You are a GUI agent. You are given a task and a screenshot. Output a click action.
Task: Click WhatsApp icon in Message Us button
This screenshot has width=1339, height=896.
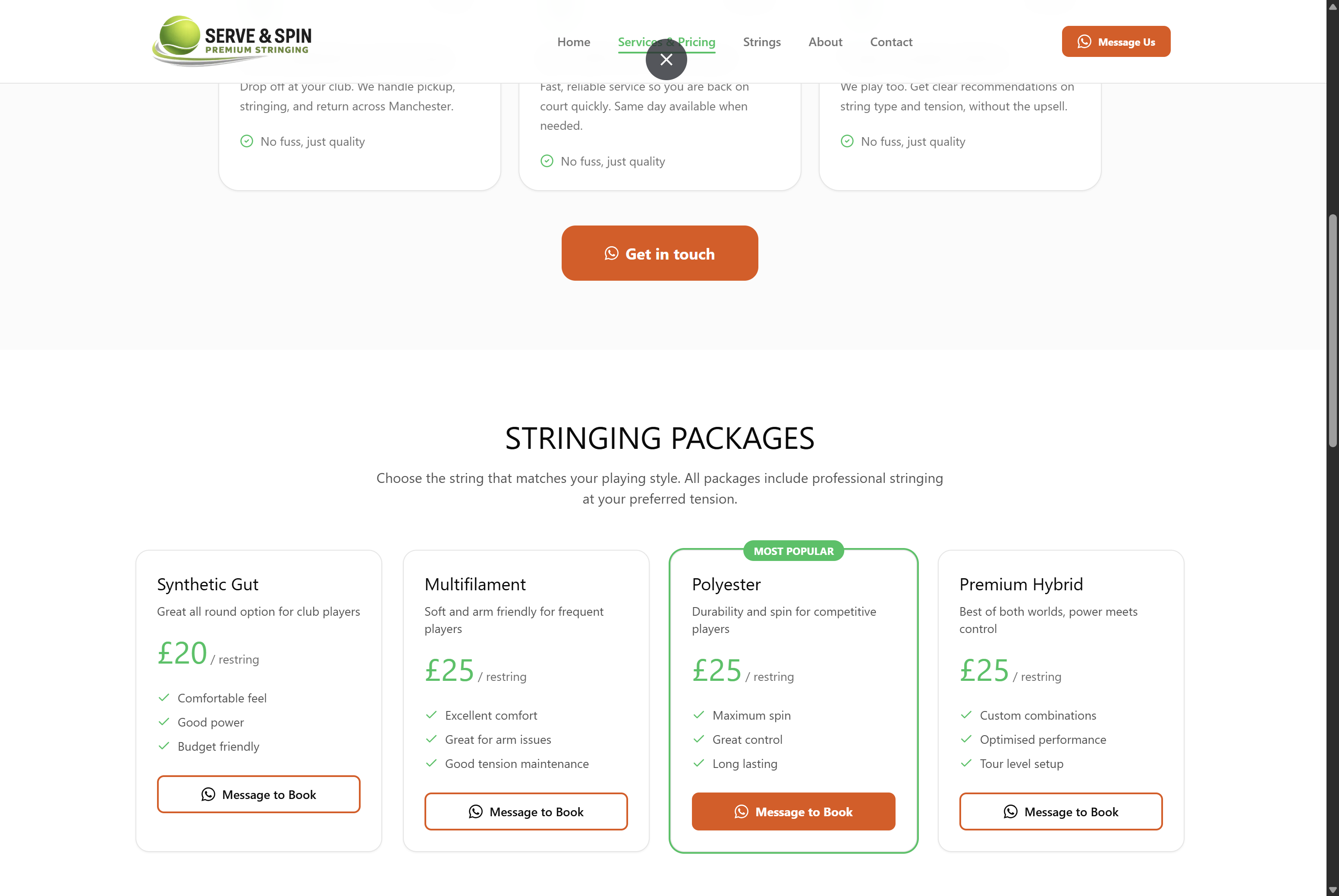tap(1084, 42)
